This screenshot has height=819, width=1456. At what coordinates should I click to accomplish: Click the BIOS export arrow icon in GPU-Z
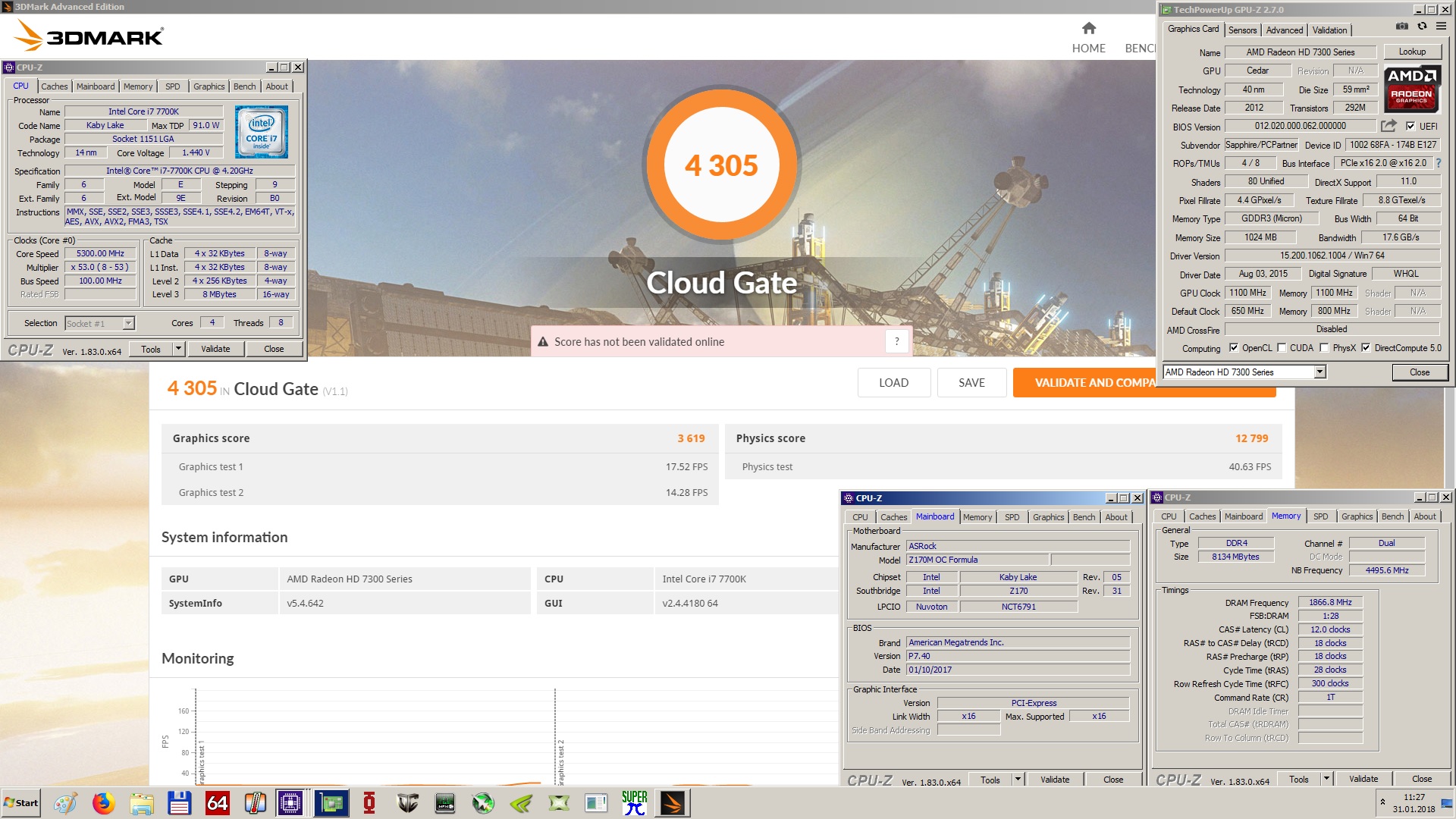(1389, 126)
